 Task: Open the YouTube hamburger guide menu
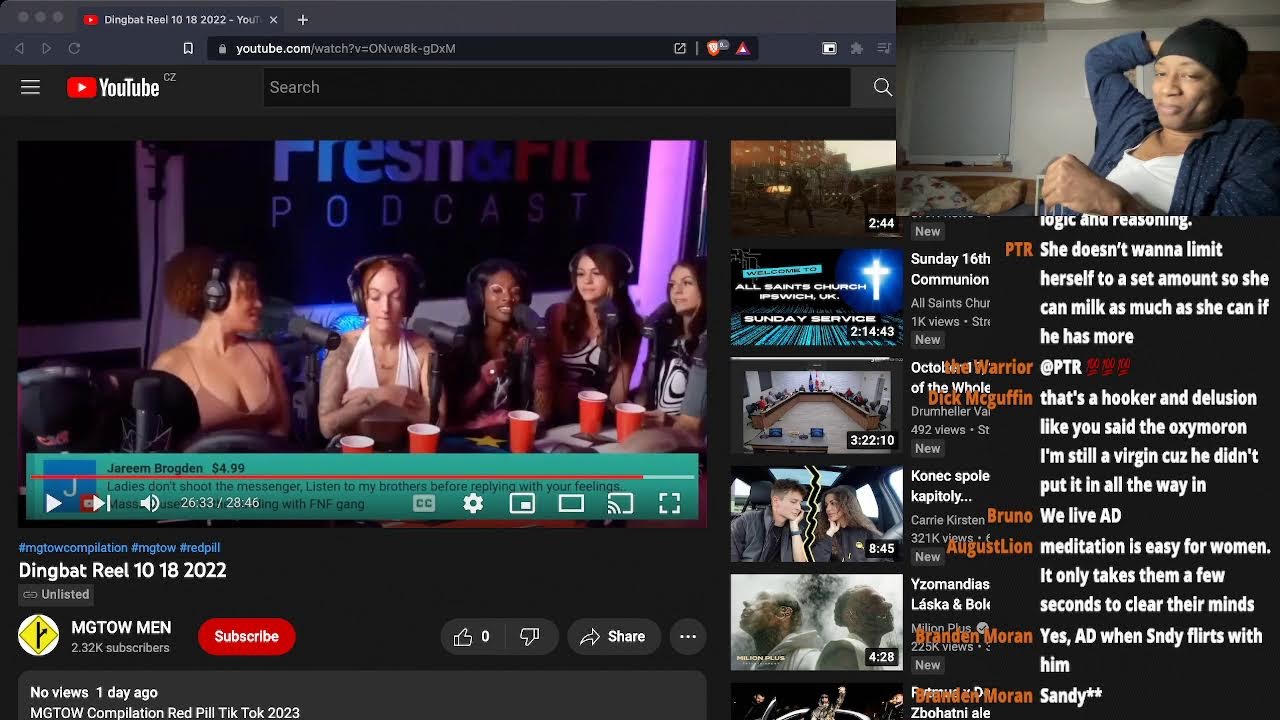[30, 87]
